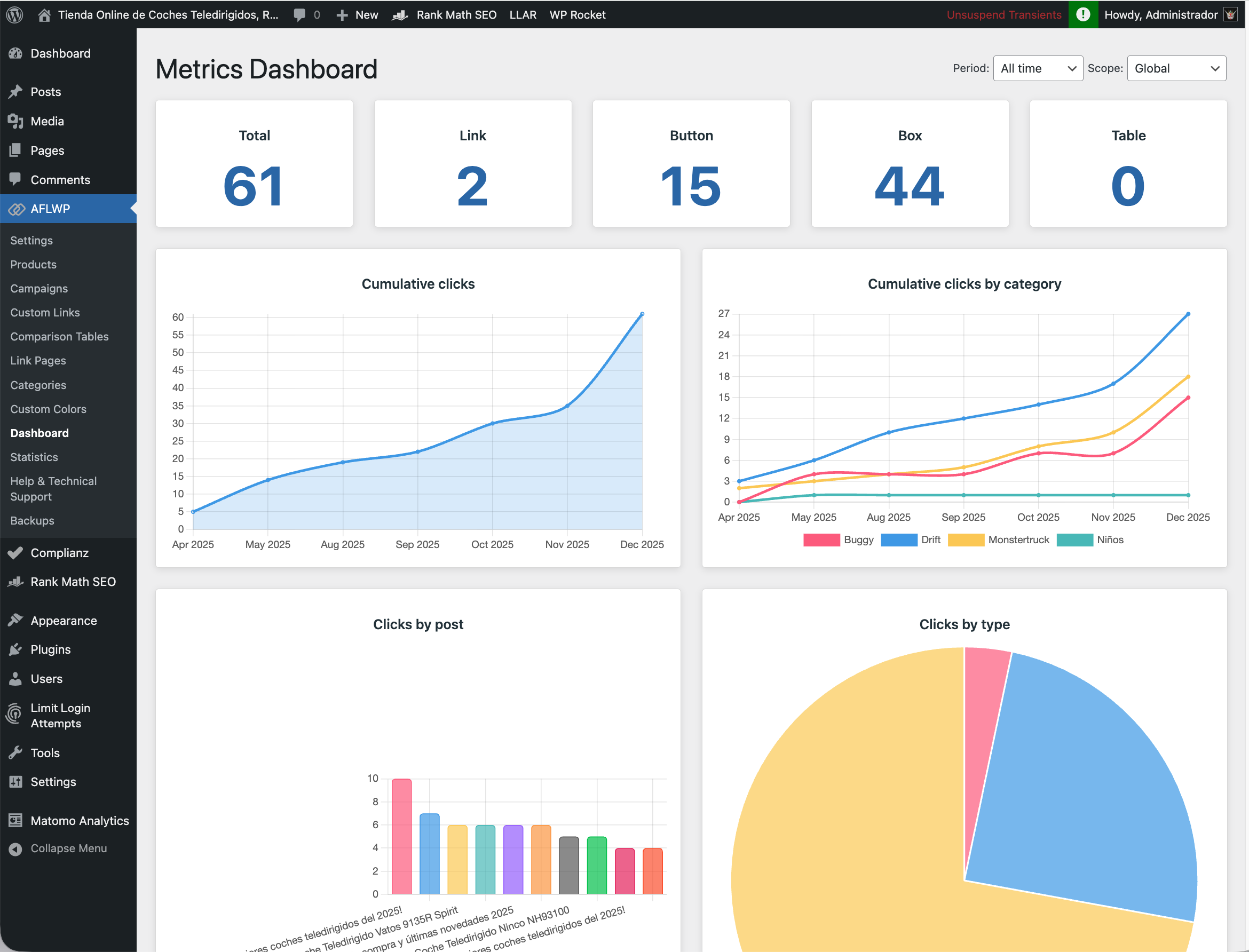Click the Collapse Menu arrow icon
1249x952 pixels.
16,848
